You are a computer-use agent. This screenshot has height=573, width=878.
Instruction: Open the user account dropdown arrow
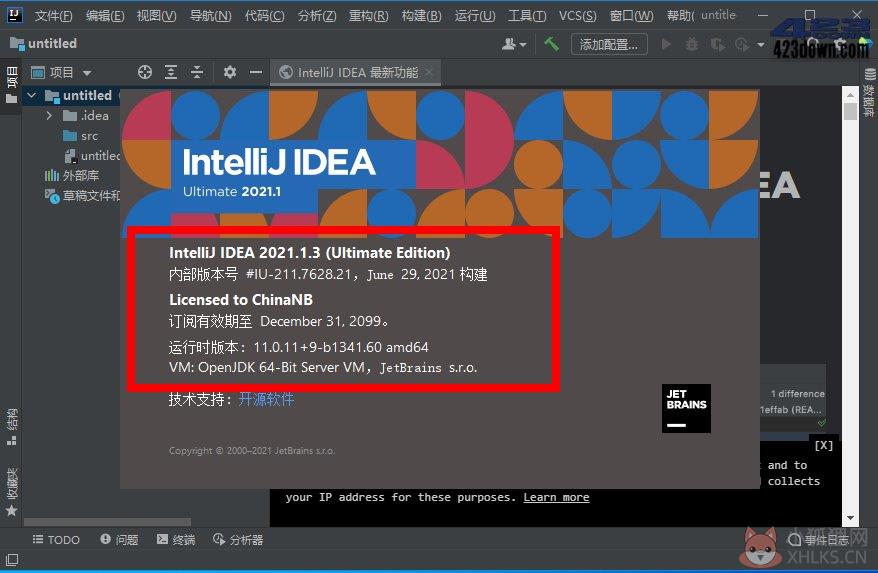pos(523,44)
